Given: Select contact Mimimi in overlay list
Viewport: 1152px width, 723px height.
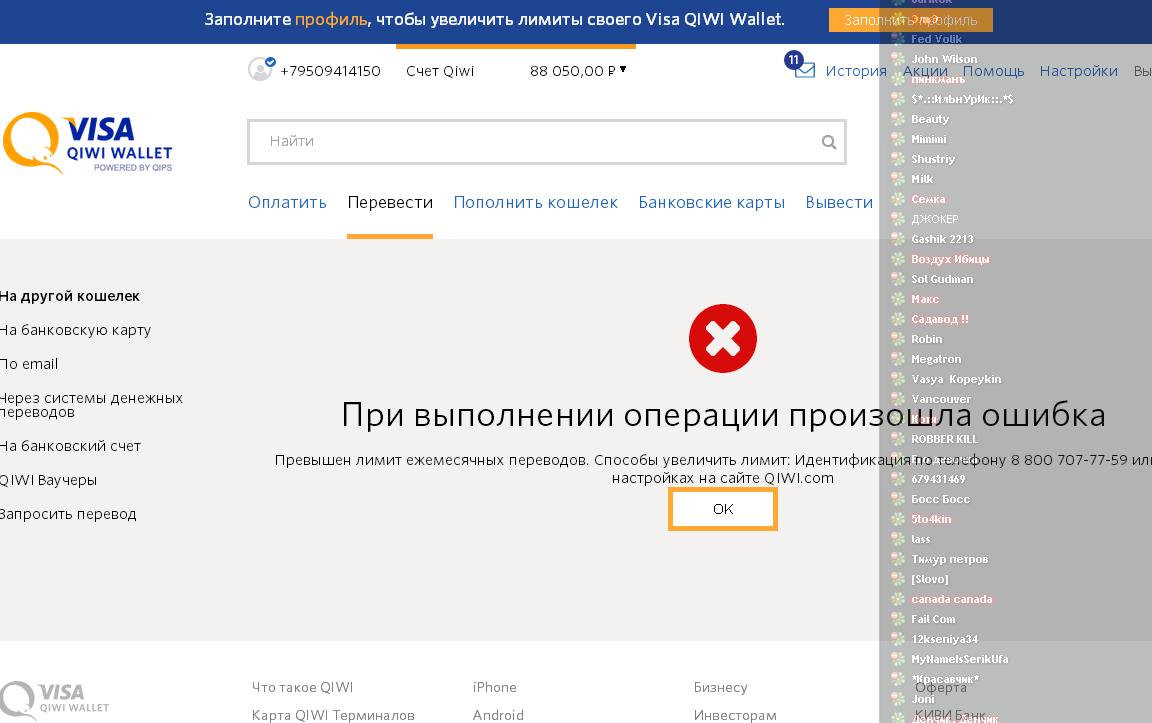Looking at the screenshot, I should coord(929,139).
